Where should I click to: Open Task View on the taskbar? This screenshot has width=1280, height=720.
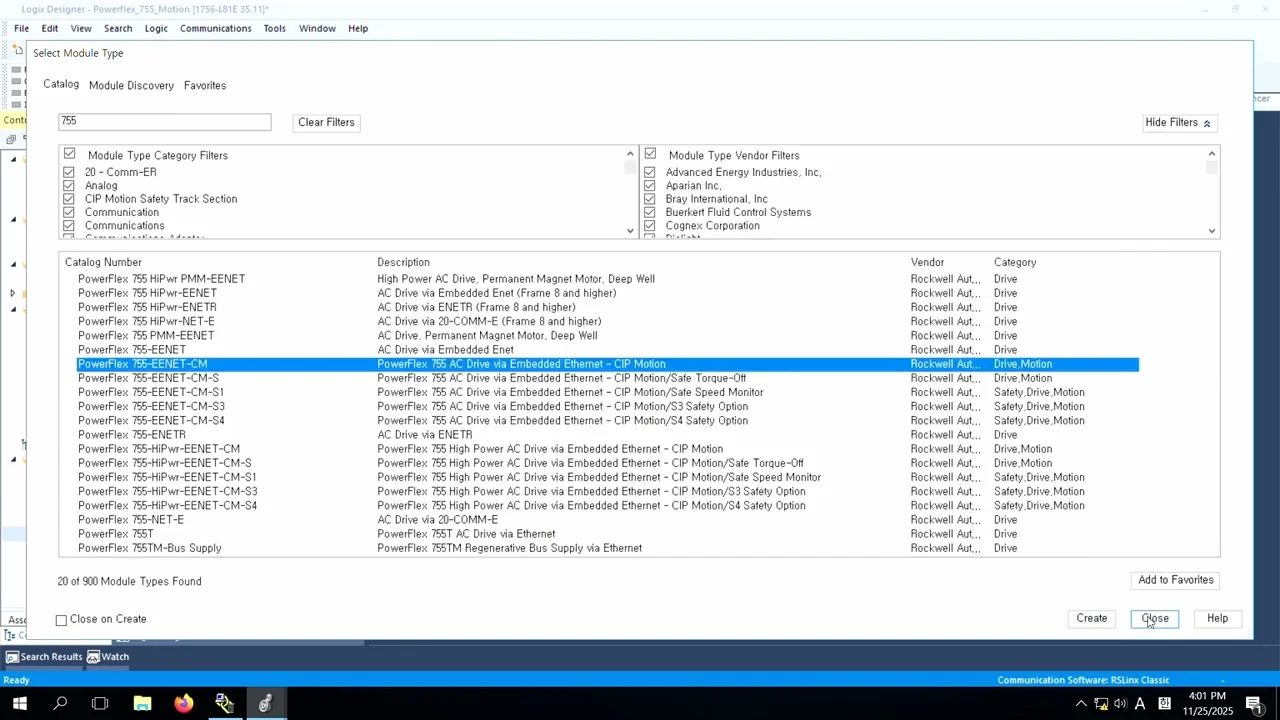(100, 704)
